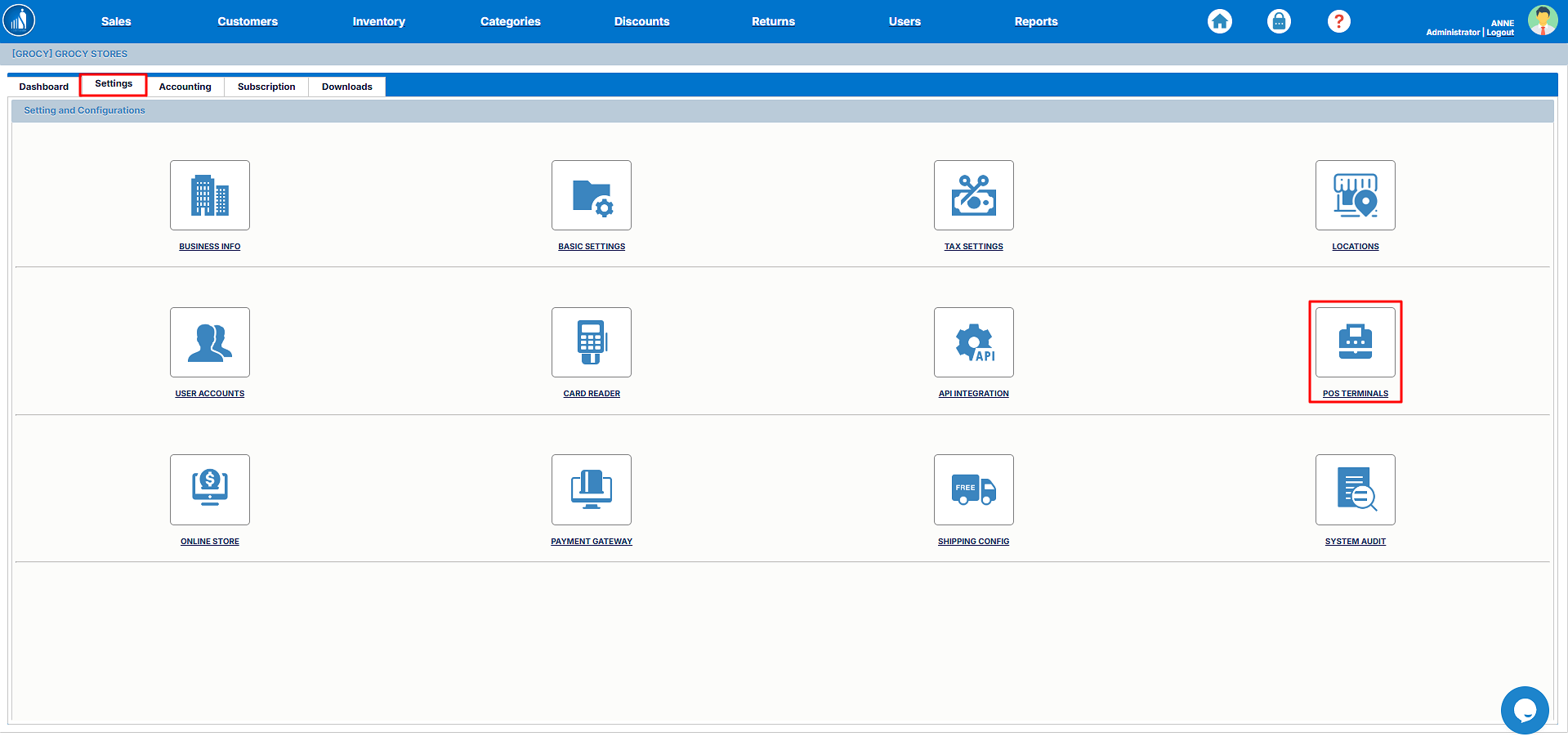The width and height of the screenshot is (1568, 750).
Task: Open the API Integration gear icon
Action: [x=973, y=342]
